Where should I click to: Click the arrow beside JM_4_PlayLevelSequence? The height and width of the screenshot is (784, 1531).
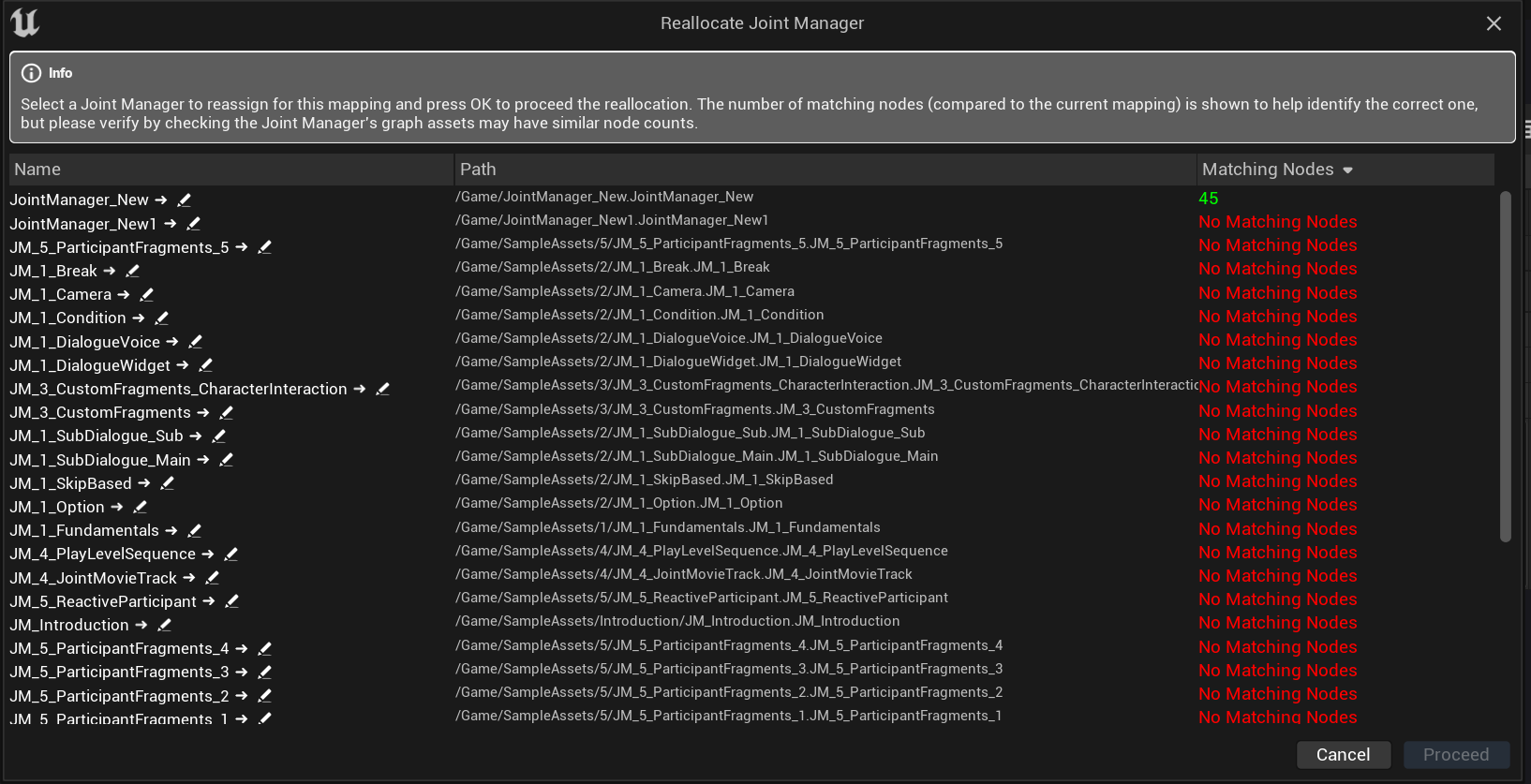(208, 555)
